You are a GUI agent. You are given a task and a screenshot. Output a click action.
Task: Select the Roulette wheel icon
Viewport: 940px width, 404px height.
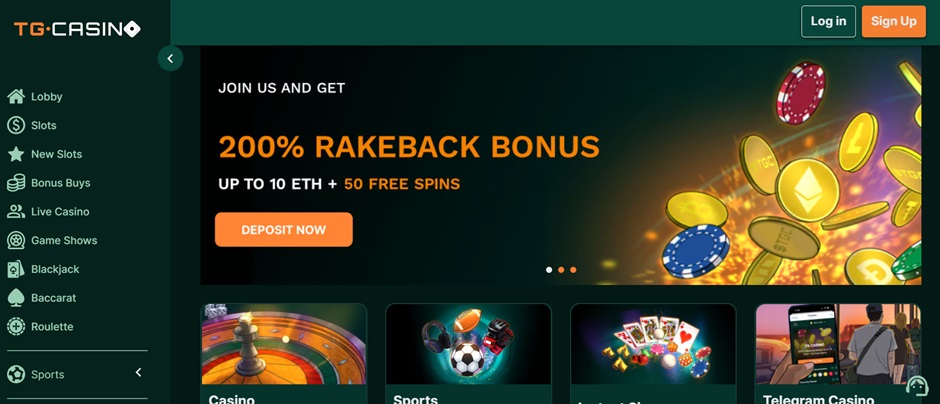point(16,327)
